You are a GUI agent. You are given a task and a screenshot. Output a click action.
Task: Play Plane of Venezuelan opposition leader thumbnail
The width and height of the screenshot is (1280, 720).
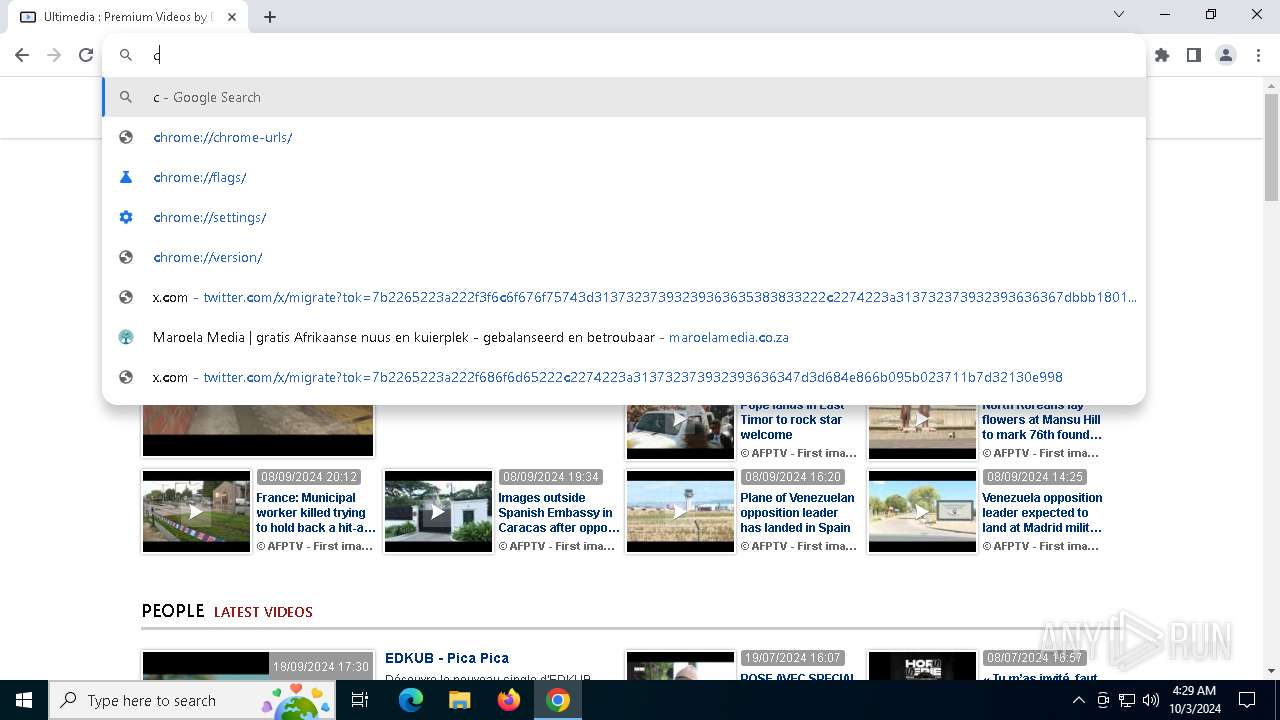coord(680,511)
